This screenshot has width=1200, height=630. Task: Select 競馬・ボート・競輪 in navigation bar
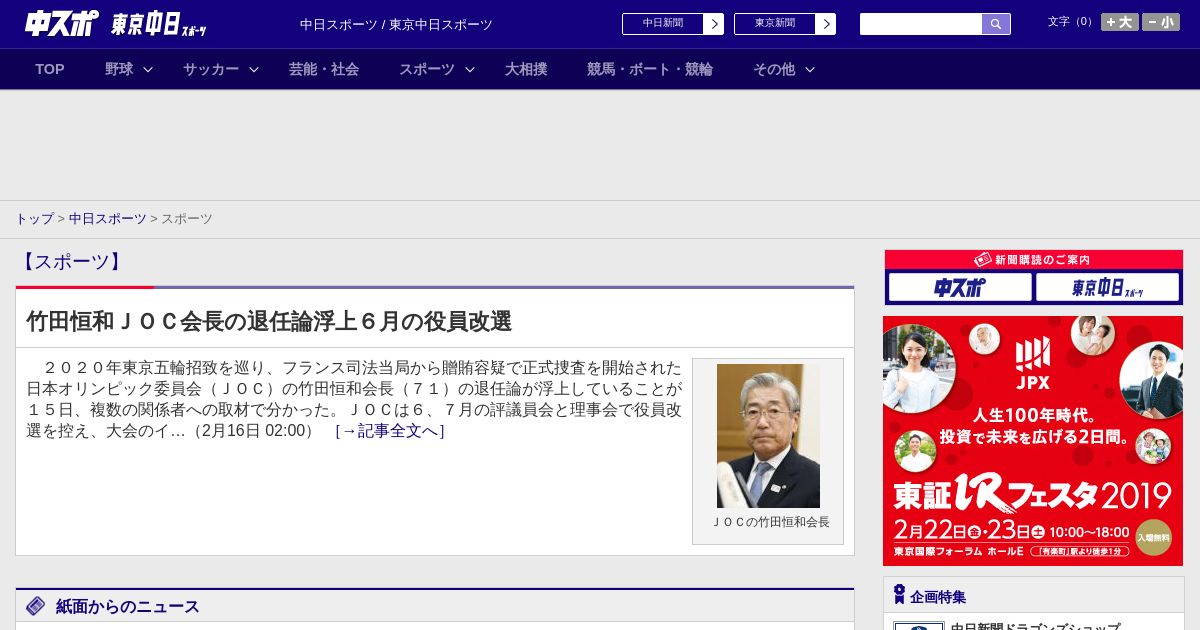click(650, 69)
